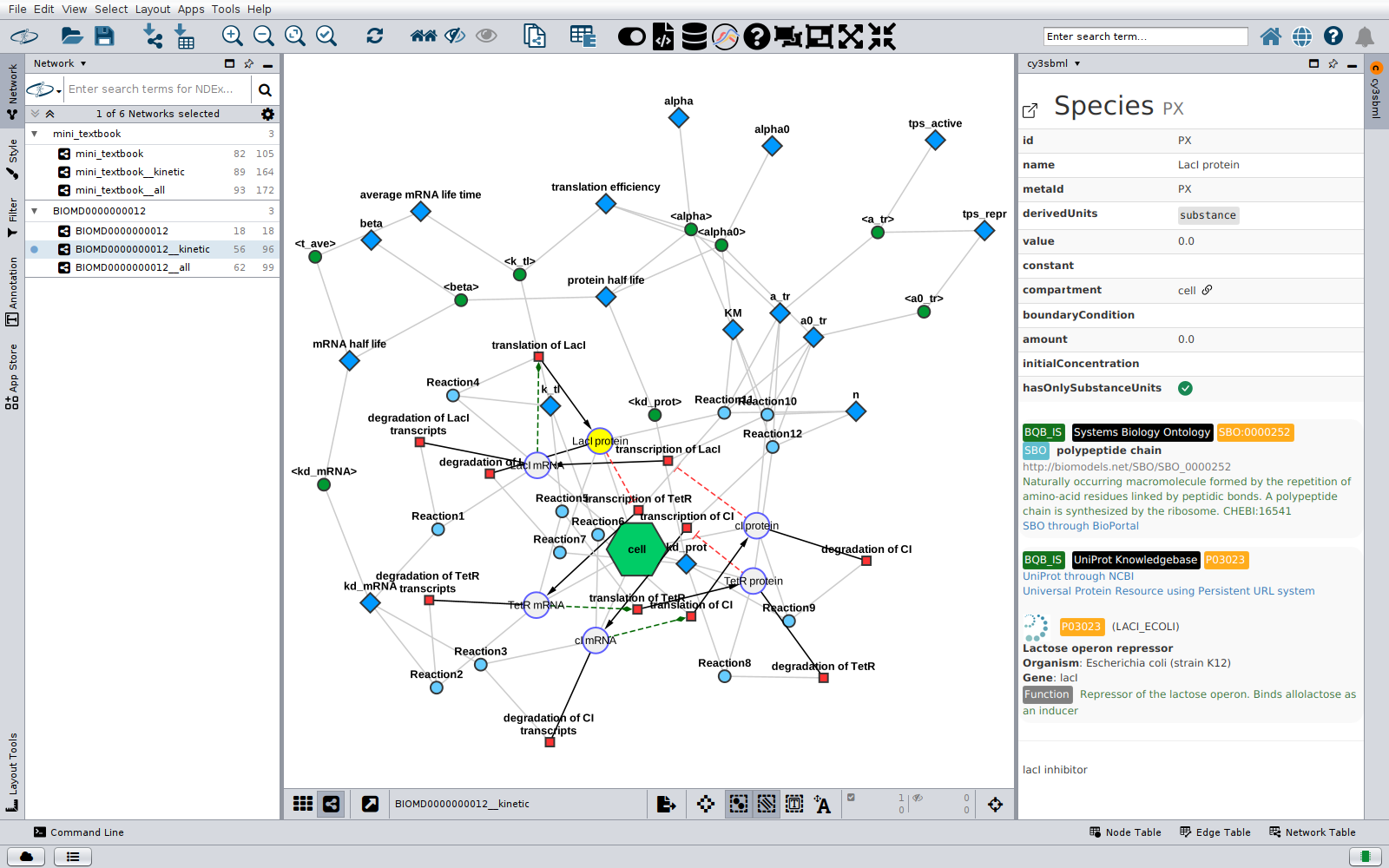This screenshot has width=1389, height=868.
Task: Switch to the Edge Table tab
Action: click(1215, 832)
